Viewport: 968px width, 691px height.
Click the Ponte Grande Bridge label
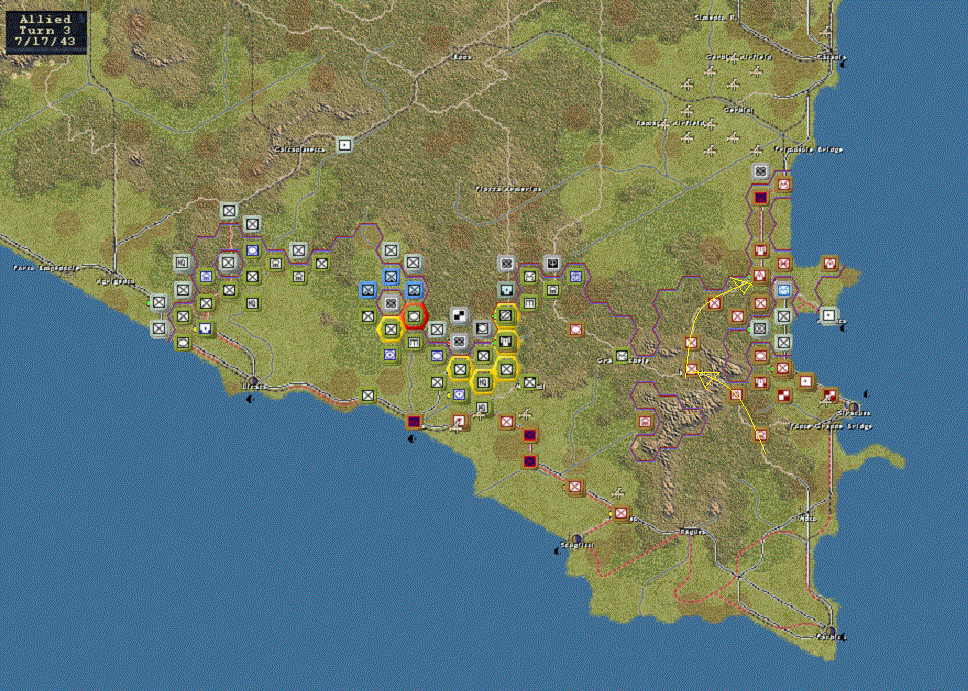coord(831,426)
